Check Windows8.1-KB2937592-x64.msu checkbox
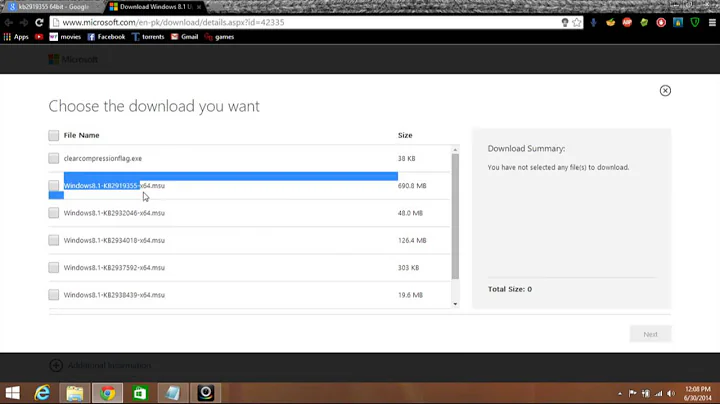Viewport: 720px width, 404px height. coord(54,268)
